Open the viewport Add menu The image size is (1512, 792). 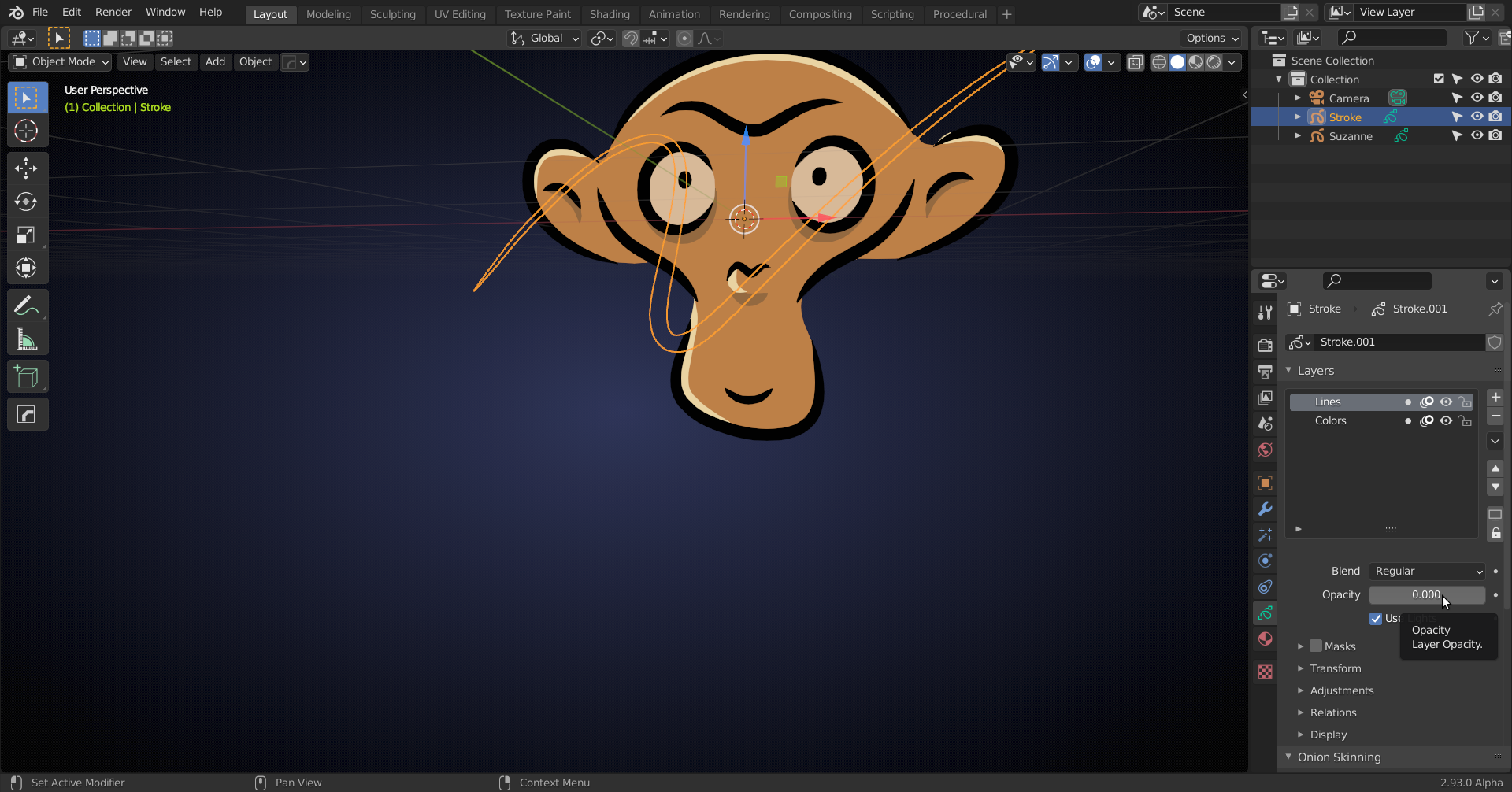(x=215, y=62)
